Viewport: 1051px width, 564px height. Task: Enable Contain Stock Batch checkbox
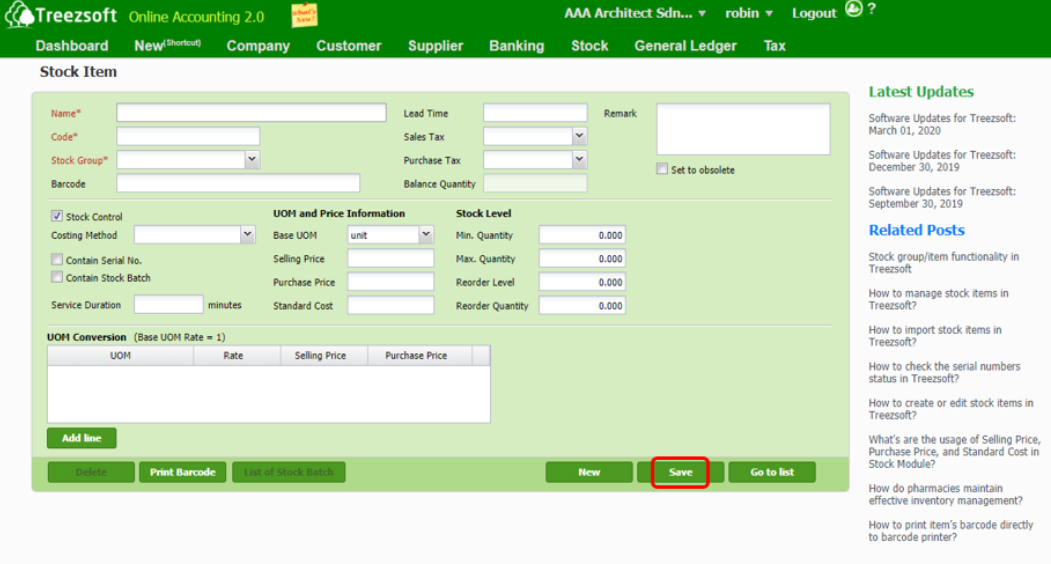pos(57,277)
